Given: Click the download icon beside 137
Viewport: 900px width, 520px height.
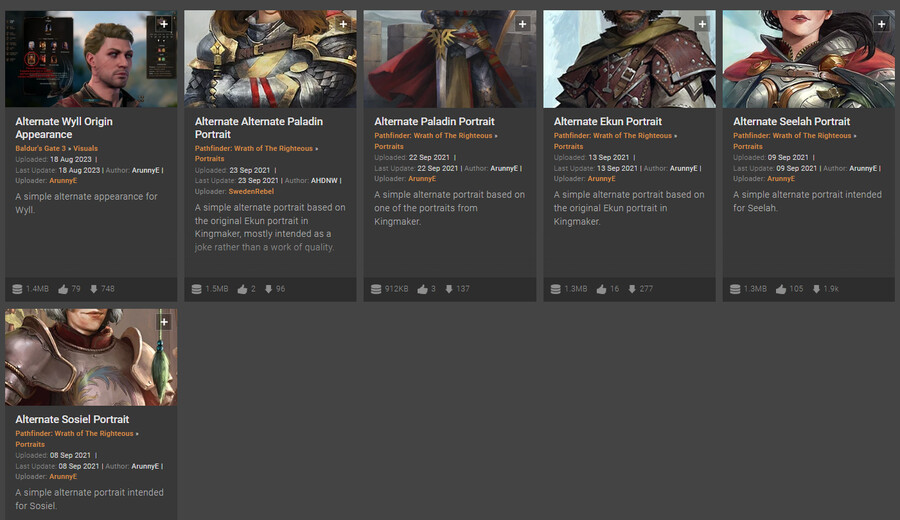Looking at the screenshot, I should click(x=449, y=289).
